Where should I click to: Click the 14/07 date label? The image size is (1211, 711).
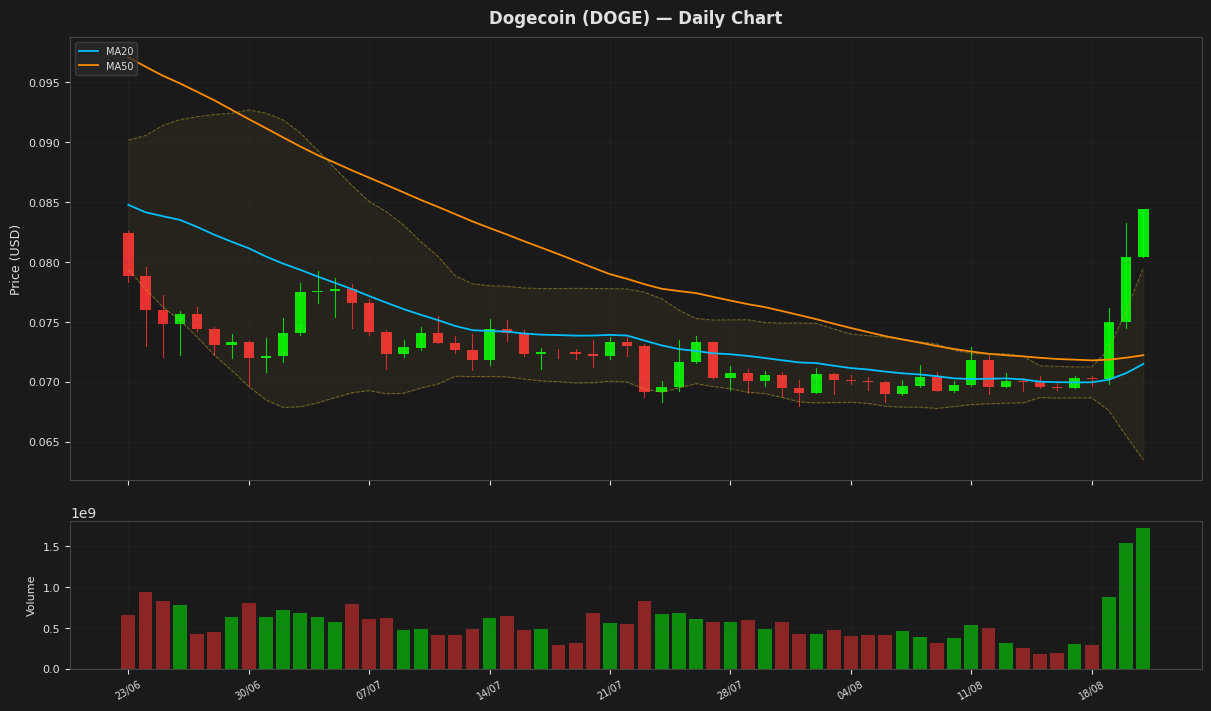[x=489, y=690]
